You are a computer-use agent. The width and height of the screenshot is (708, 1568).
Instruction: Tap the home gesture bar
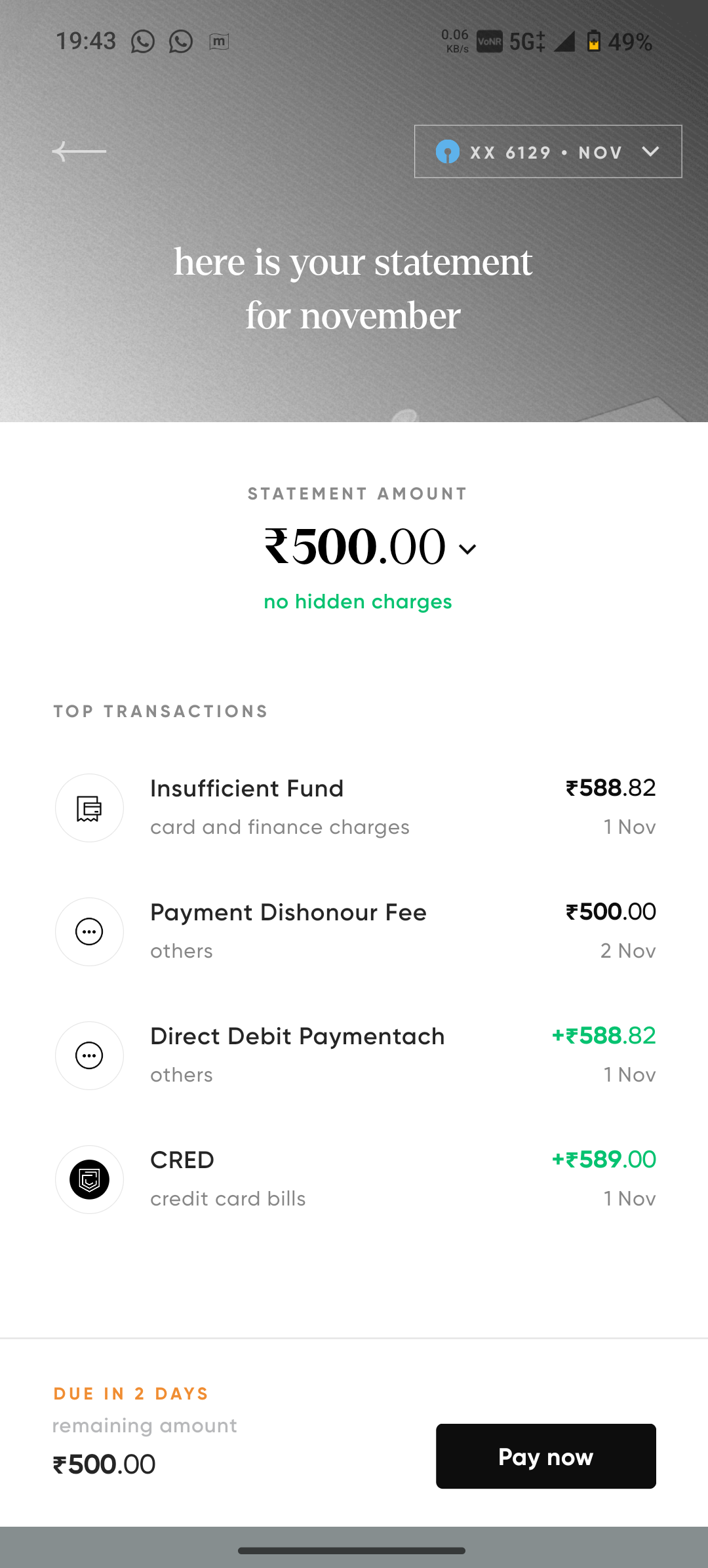[352, 1551]
